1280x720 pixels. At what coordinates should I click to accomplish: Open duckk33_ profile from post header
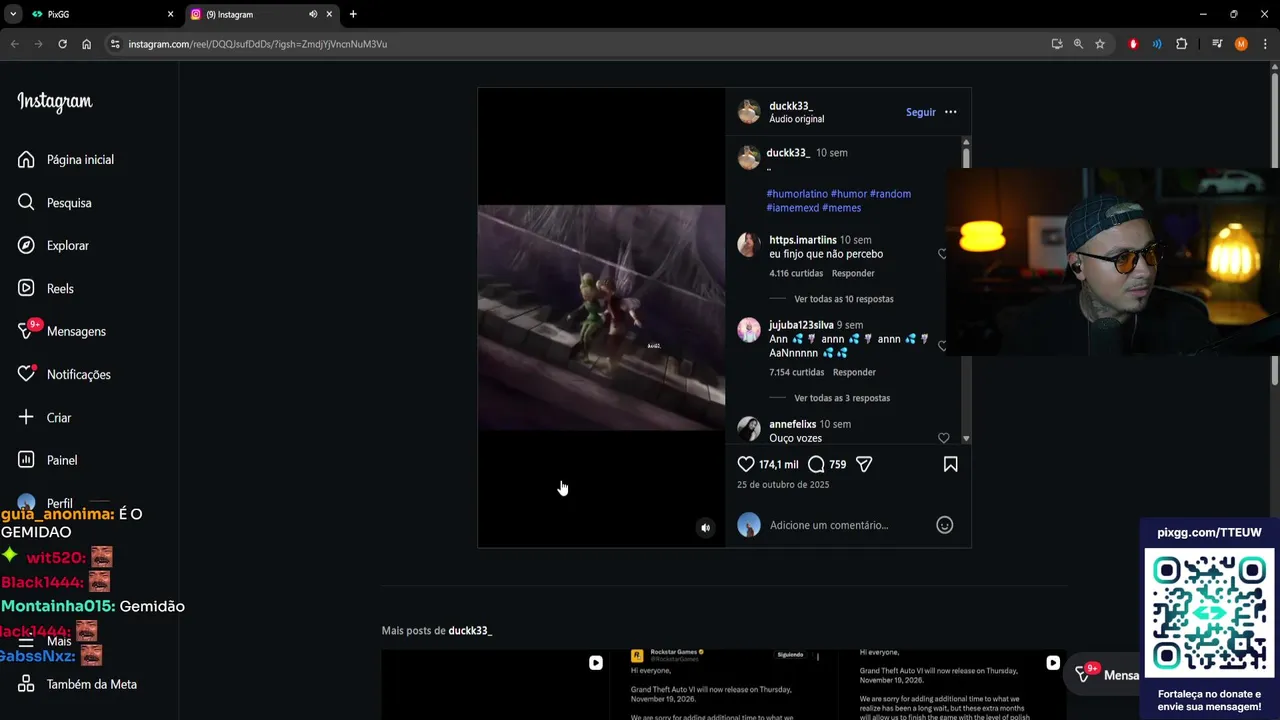[791, 106]
